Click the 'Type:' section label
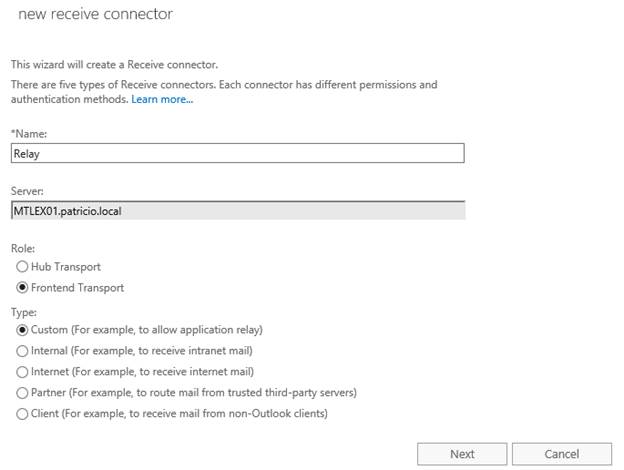The height and width of the screenshot is (470, 624). (x=23, y=311)
